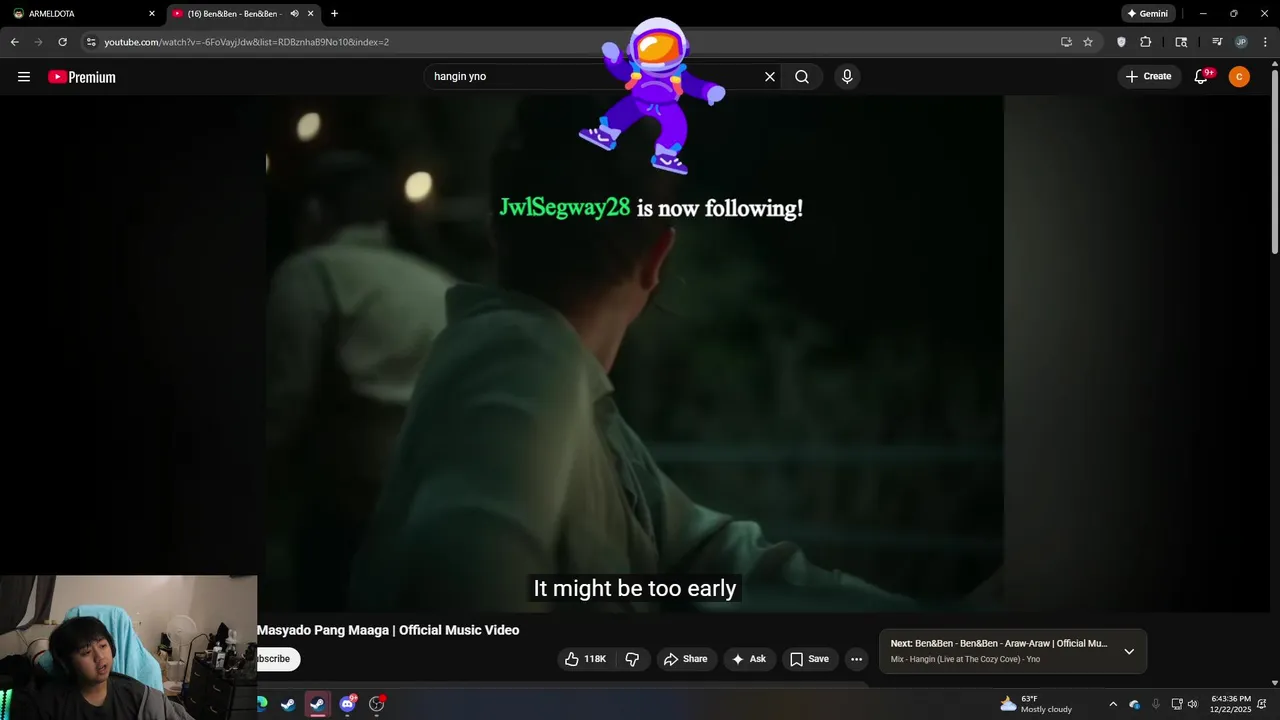Open shield extension icon
Screen dimensions: 1280x720
click(1121, 42)
